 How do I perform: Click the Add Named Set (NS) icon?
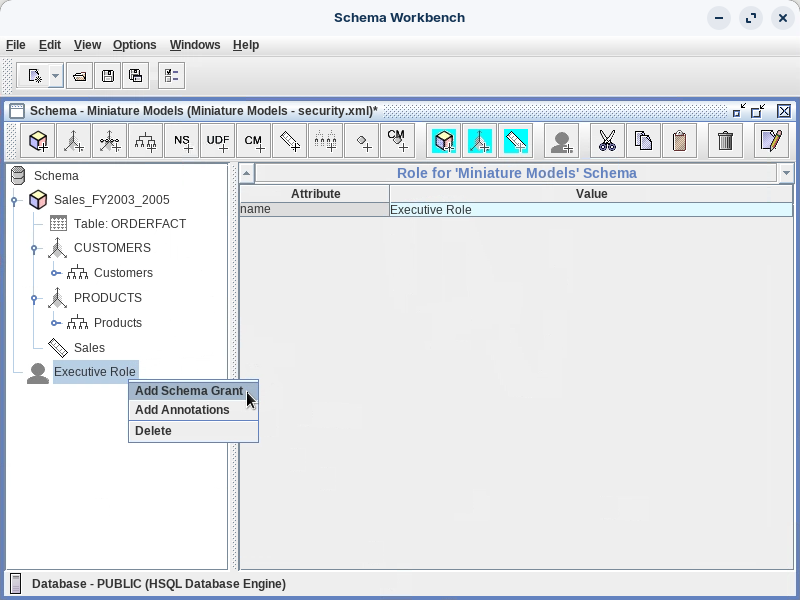pyautogui.click(x=182, y=141)
